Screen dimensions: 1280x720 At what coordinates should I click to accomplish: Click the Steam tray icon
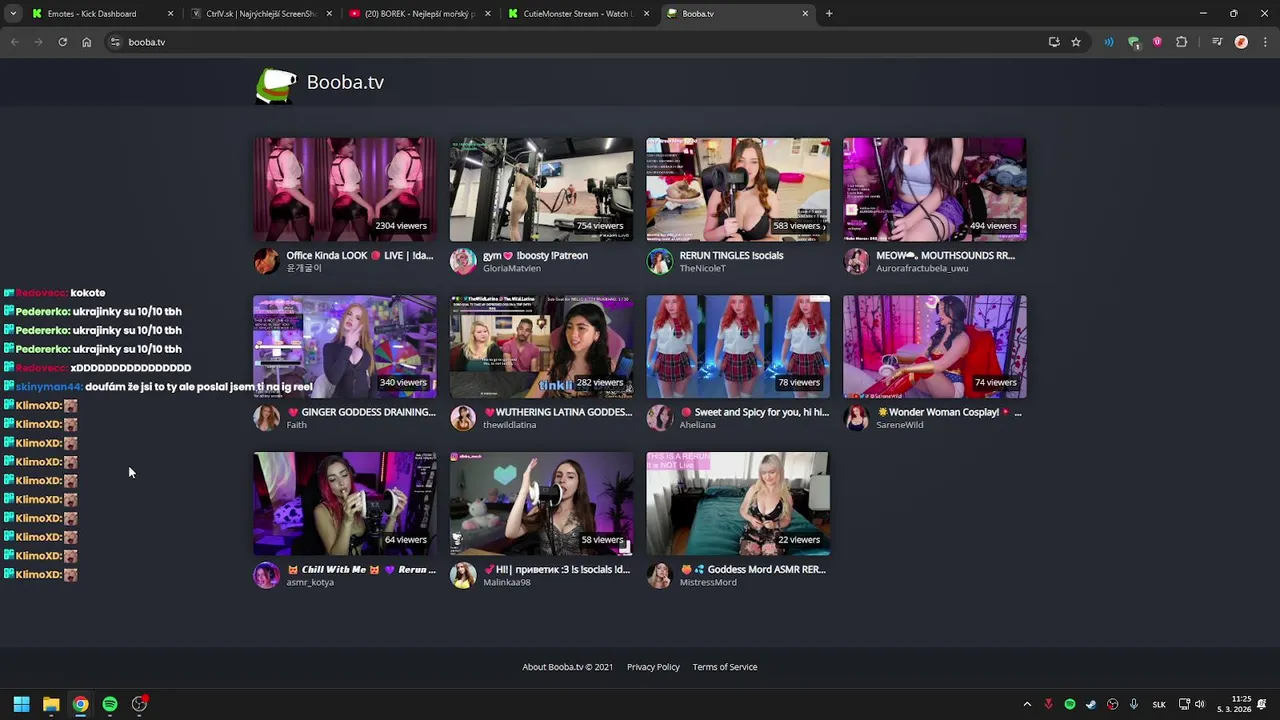(x=1091, y=704)
